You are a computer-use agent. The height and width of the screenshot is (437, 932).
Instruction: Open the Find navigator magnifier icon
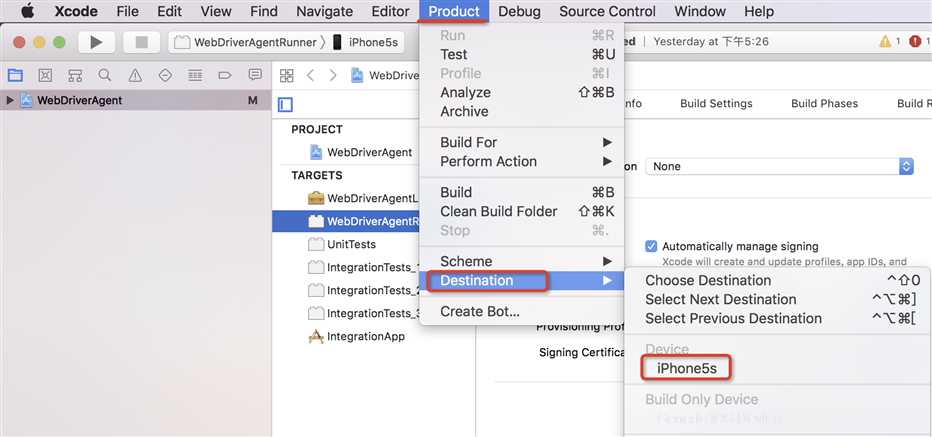coord(105,75)
